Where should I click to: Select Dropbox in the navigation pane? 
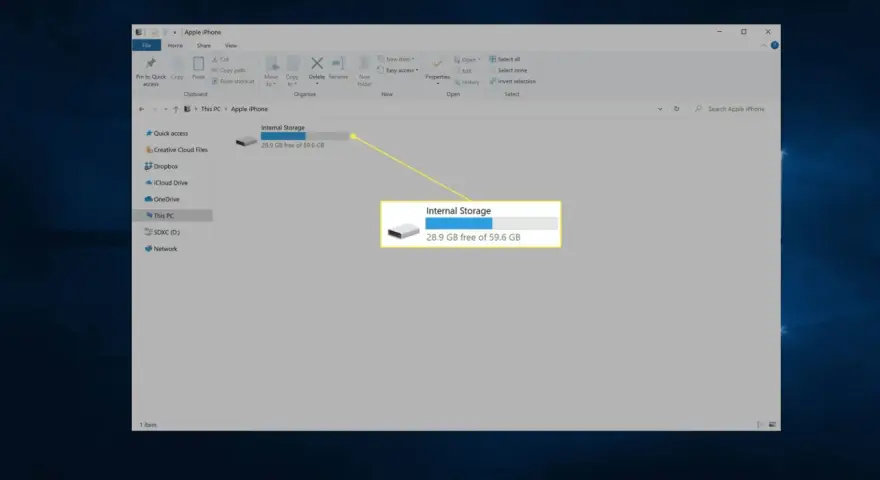coord(161,166)
